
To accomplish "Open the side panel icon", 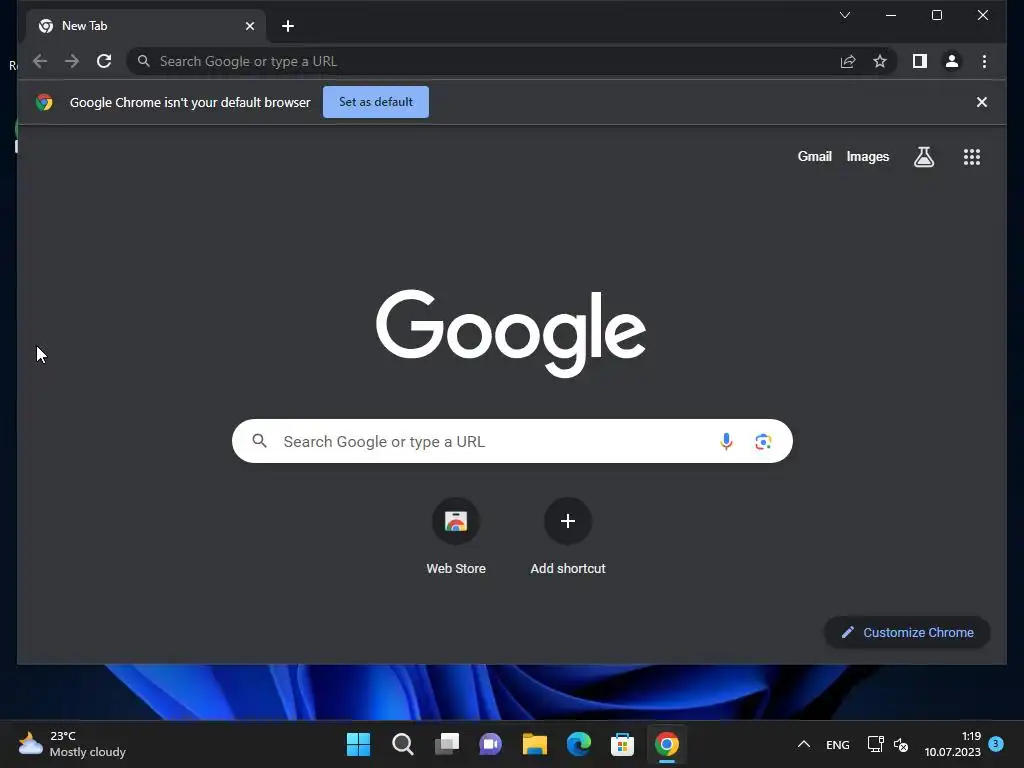I will [920, 61].
